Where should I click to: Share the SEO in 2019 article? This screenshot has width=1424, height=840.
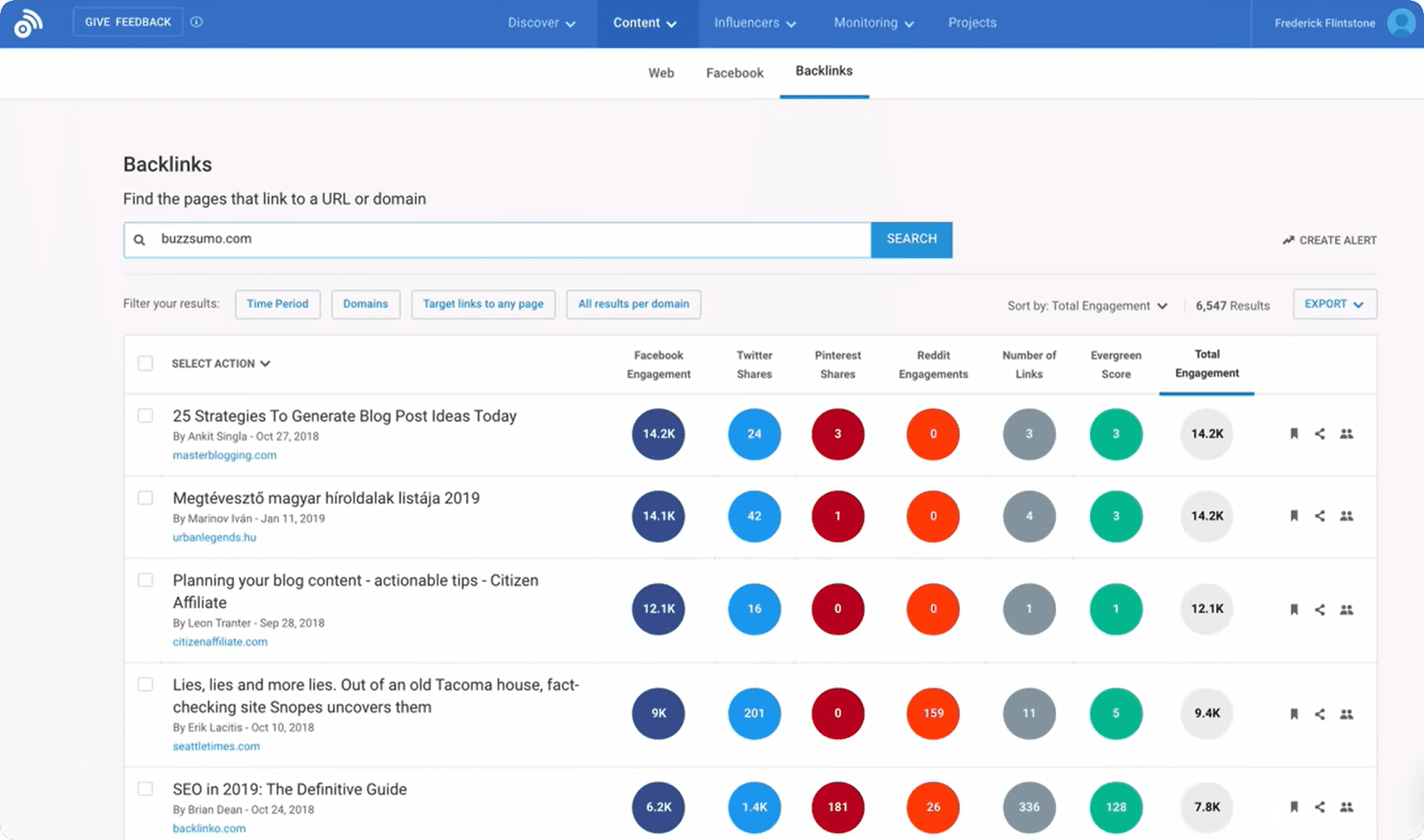[1320, 807]
